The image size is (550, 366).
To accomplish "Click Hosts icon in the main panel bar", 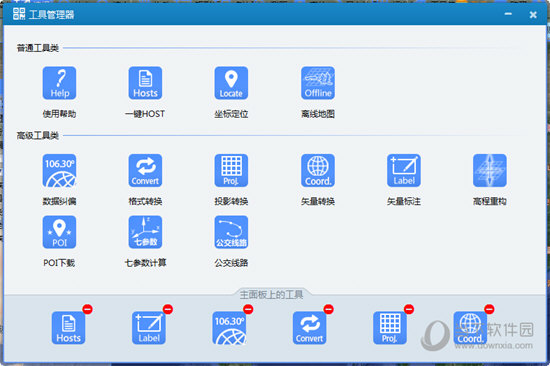I will 68,328.
